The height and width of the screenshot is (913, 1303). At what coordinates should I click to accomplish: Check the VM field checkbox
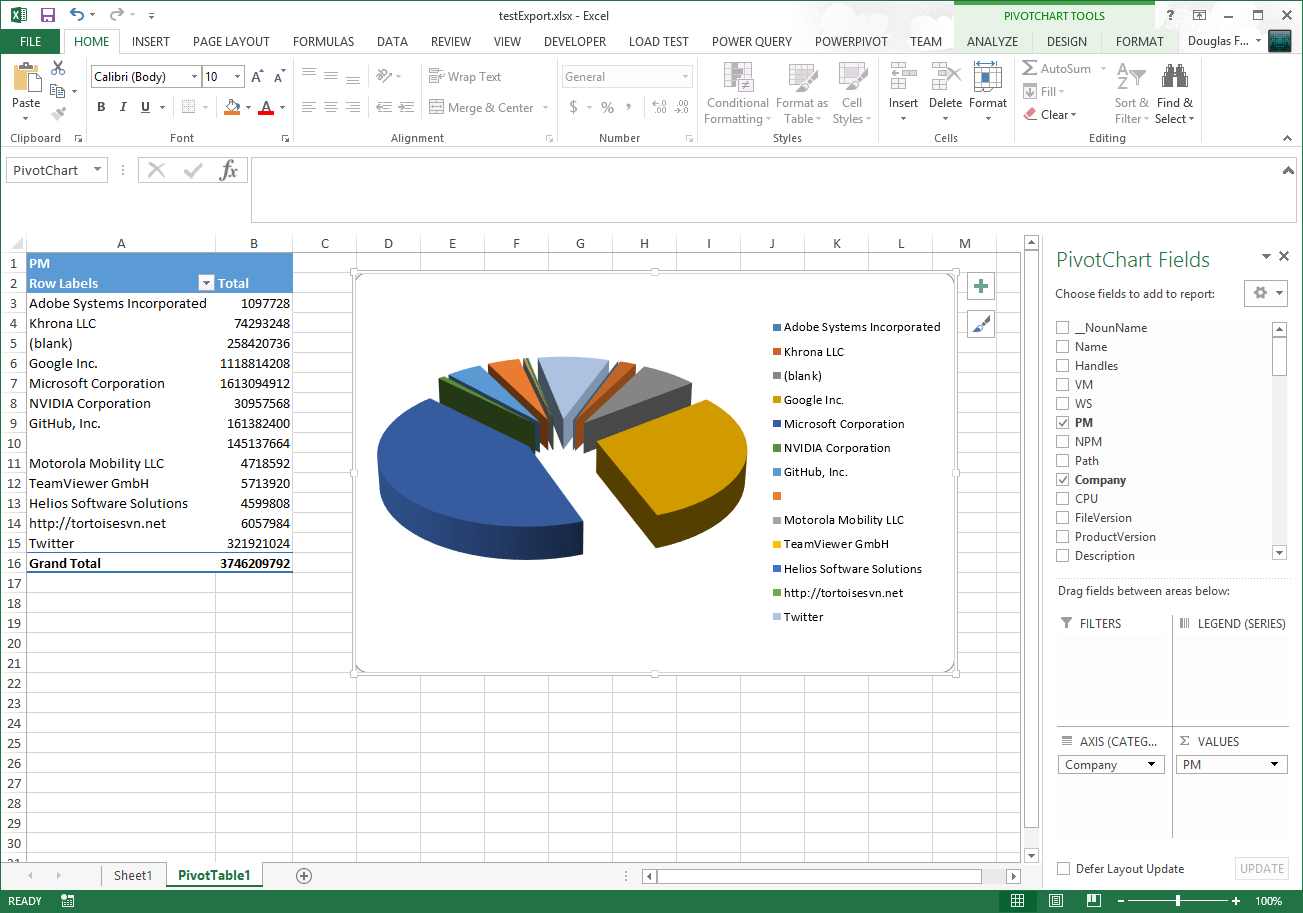click(x=1063, y=385)
